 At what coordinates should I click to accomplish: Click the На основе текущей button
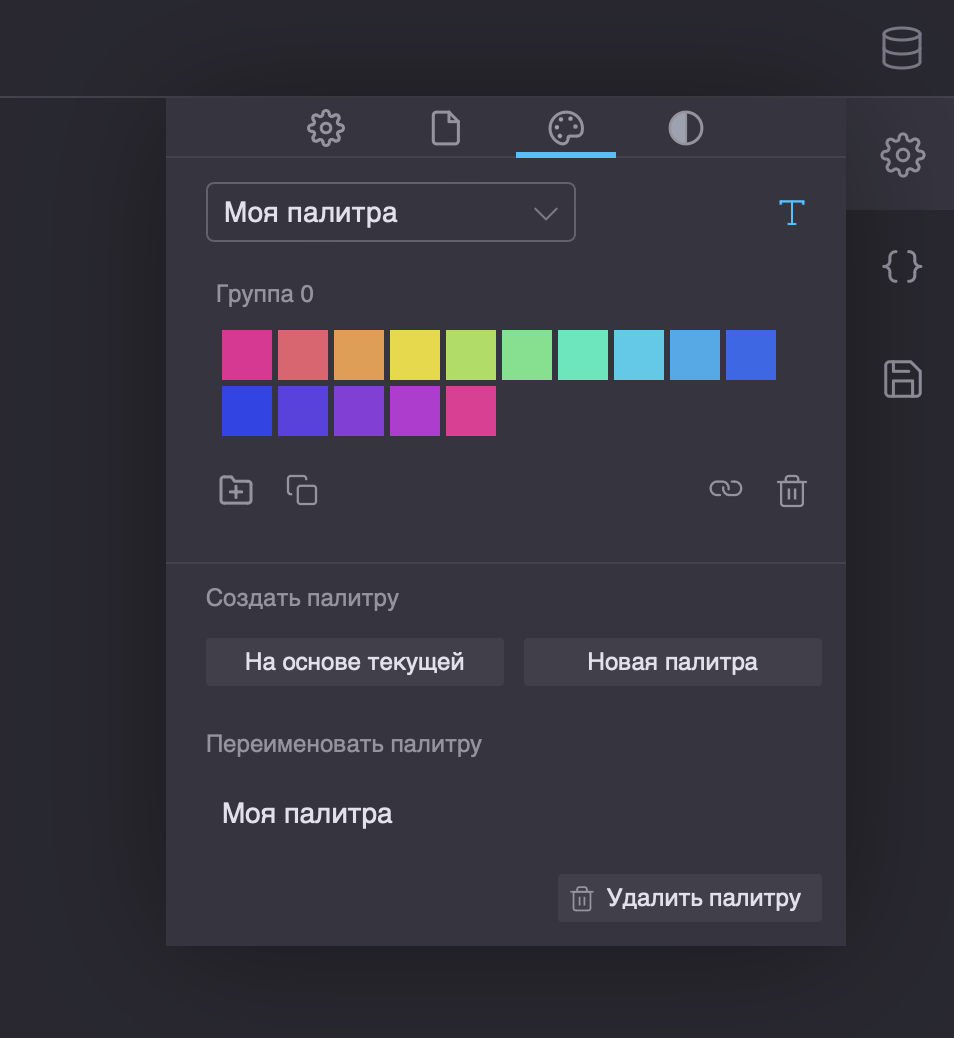coord(354,662)
